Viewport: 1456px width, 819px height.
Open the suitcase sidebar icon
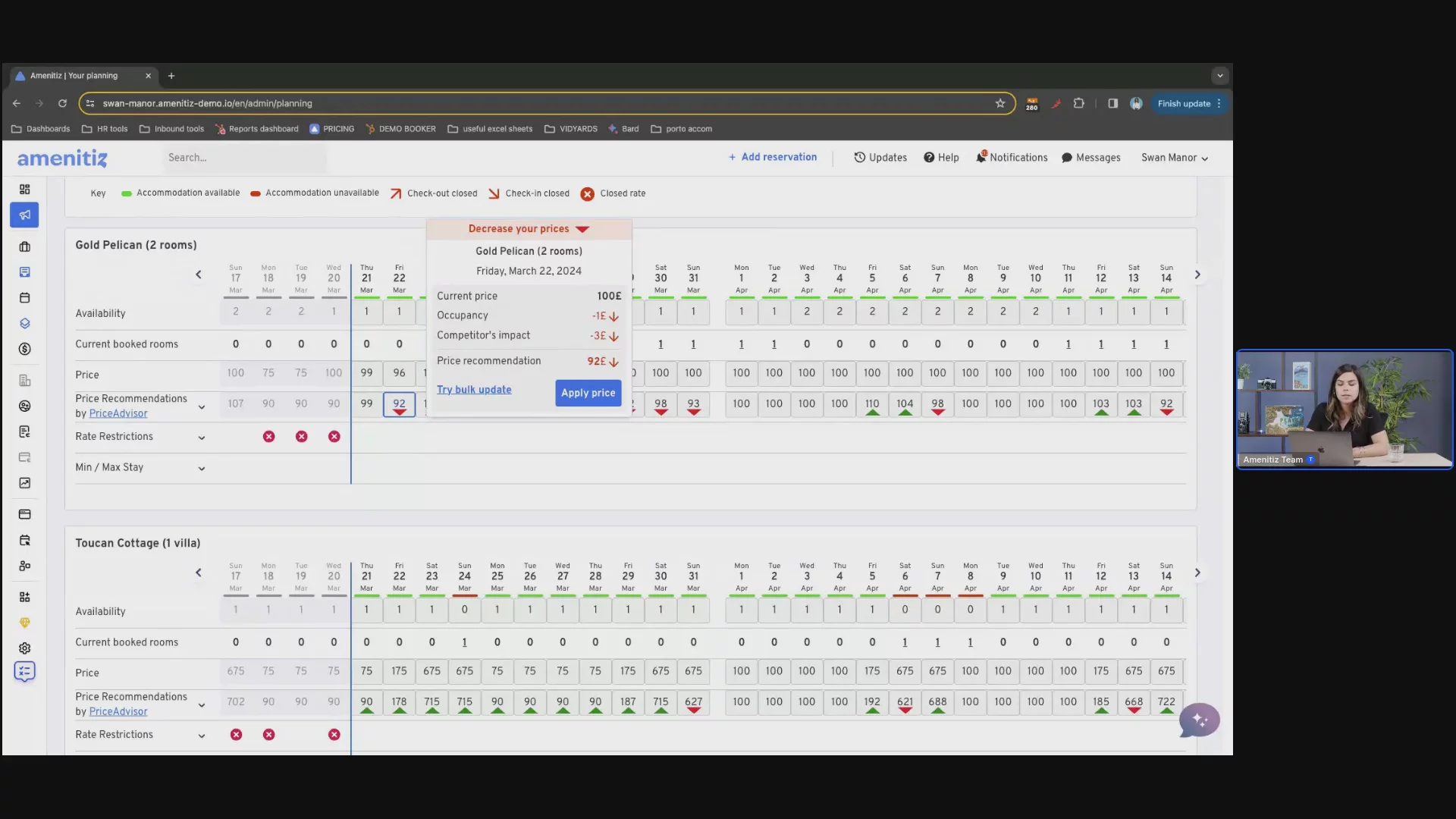pyautogui.click(x=24, y=246)
